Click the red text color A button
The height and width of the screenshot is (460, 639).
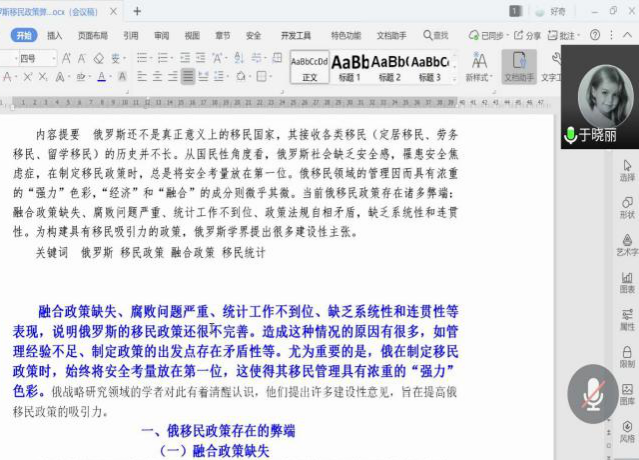7,77
